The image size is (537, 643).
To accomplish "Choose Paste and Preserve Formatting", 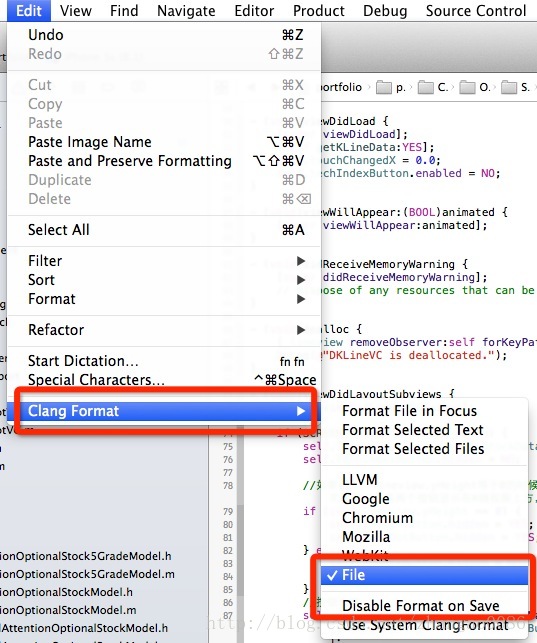I will (x=164, y=161).
